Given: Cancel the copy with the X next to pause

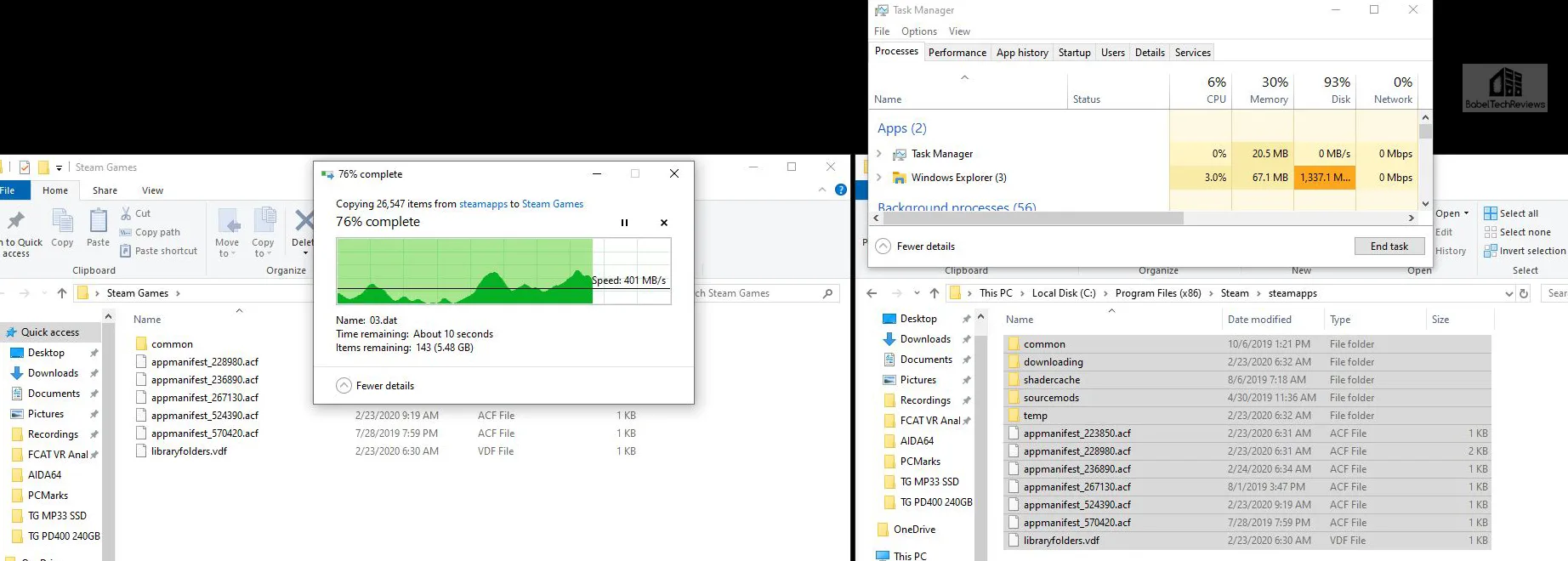Looking at the screenshot, I should 664,223.
